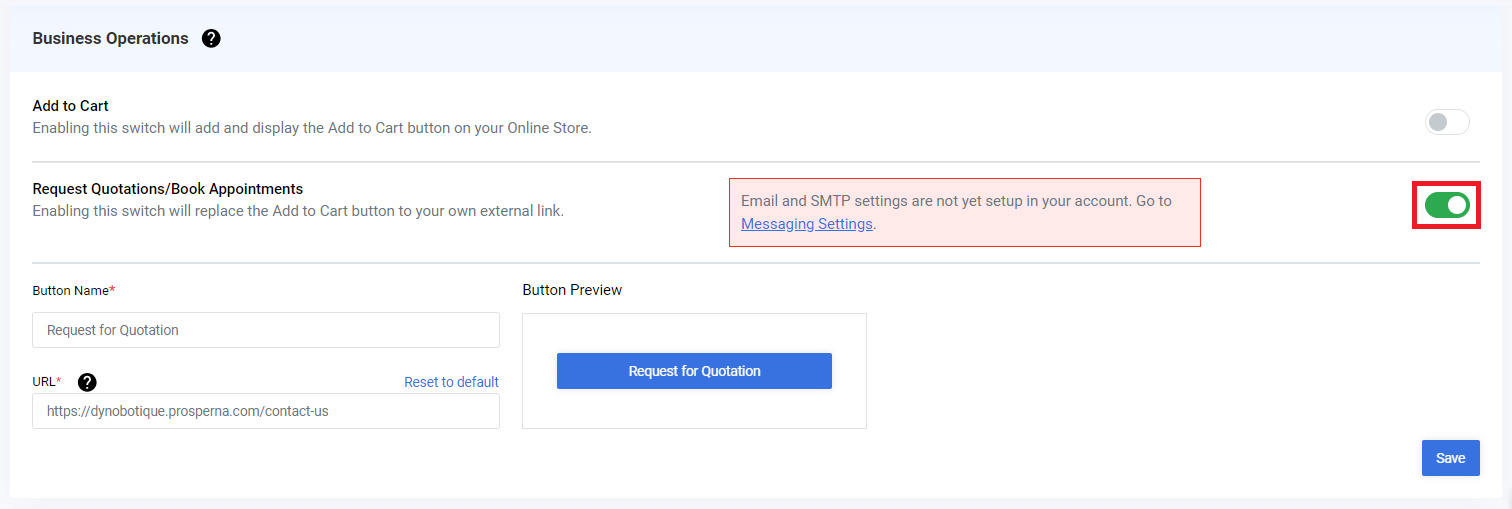Viewport: 1512px width, 509px height.
Task: Click the blue Request for Quotation preview button
Action: [x=694, y=371]
